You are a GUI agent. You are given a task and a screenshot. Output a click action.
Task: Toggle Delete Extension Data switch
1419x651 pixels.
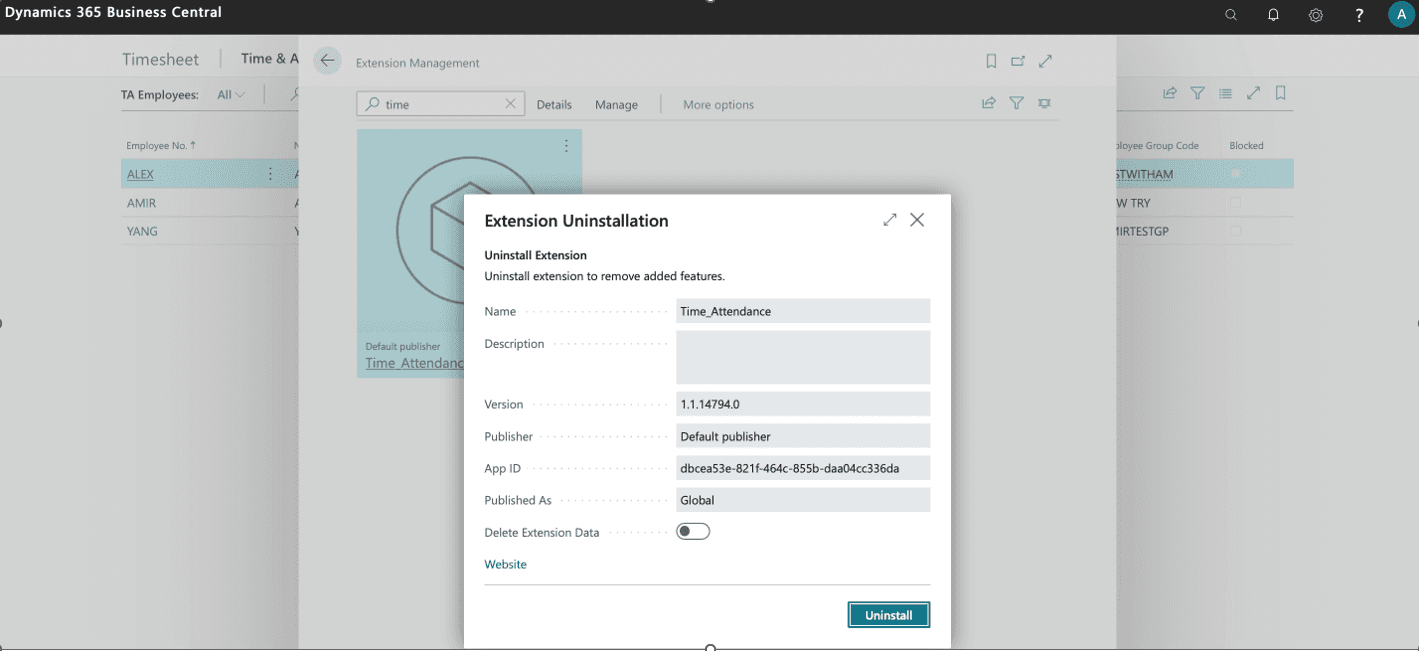[x=693, y=532]
